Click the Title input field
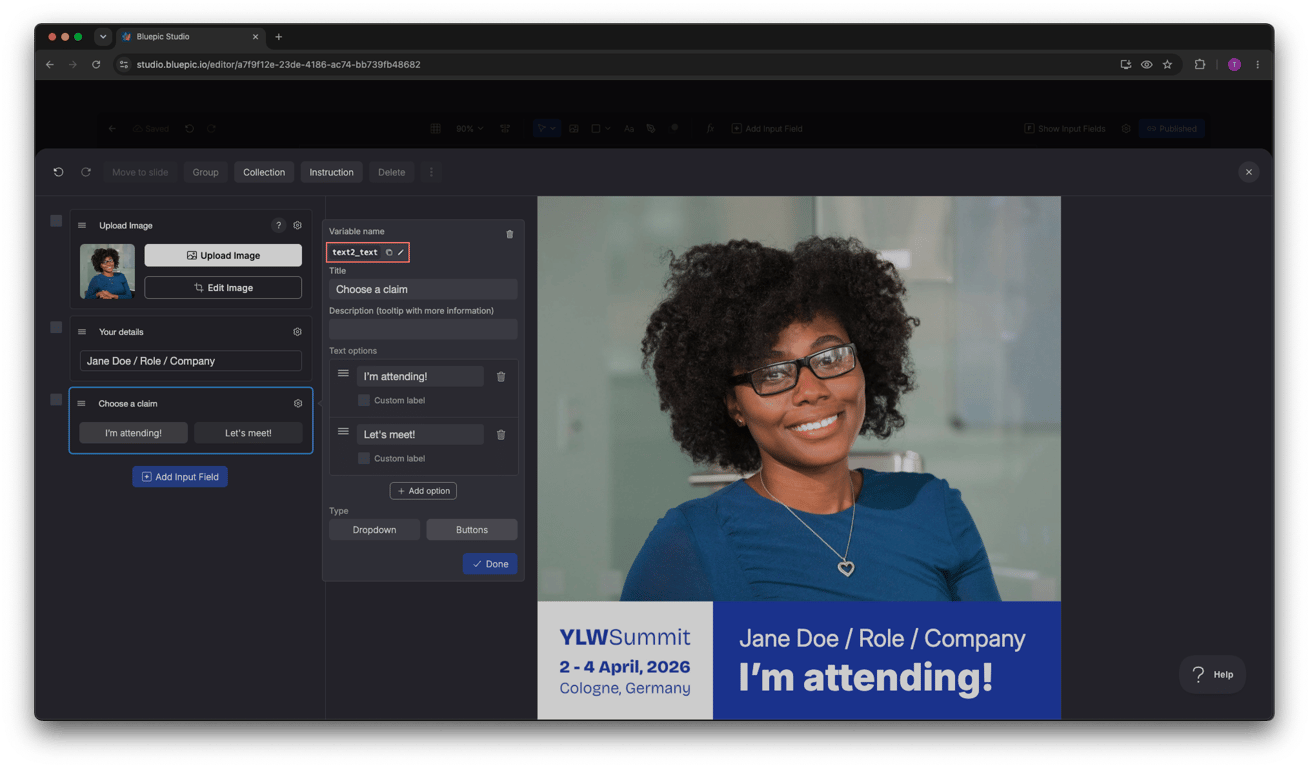Screen dimensions: 1310x768 click(x=423, y=289)
